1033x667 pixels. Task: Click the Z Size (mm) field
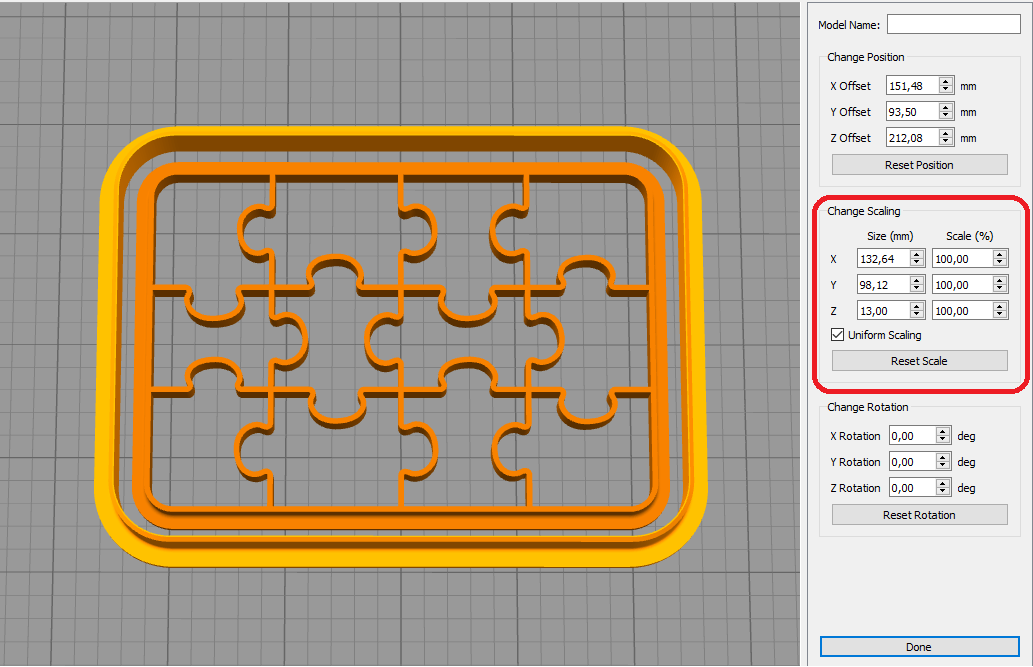pyautogui.click(x=883, y=310)
